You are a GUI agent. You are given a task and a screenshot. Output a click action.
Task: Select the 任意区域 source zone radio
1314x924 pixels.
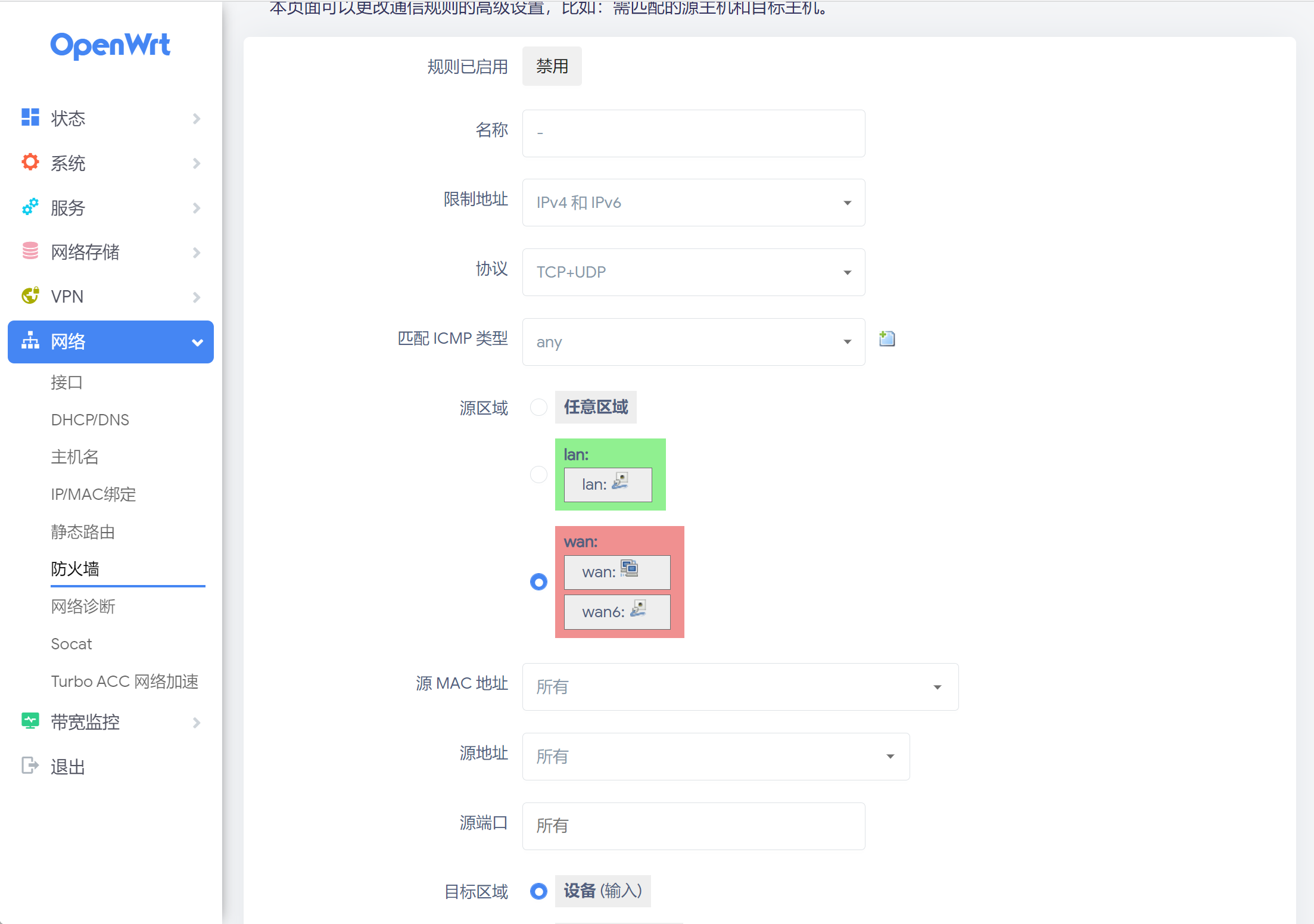[538, 407]
